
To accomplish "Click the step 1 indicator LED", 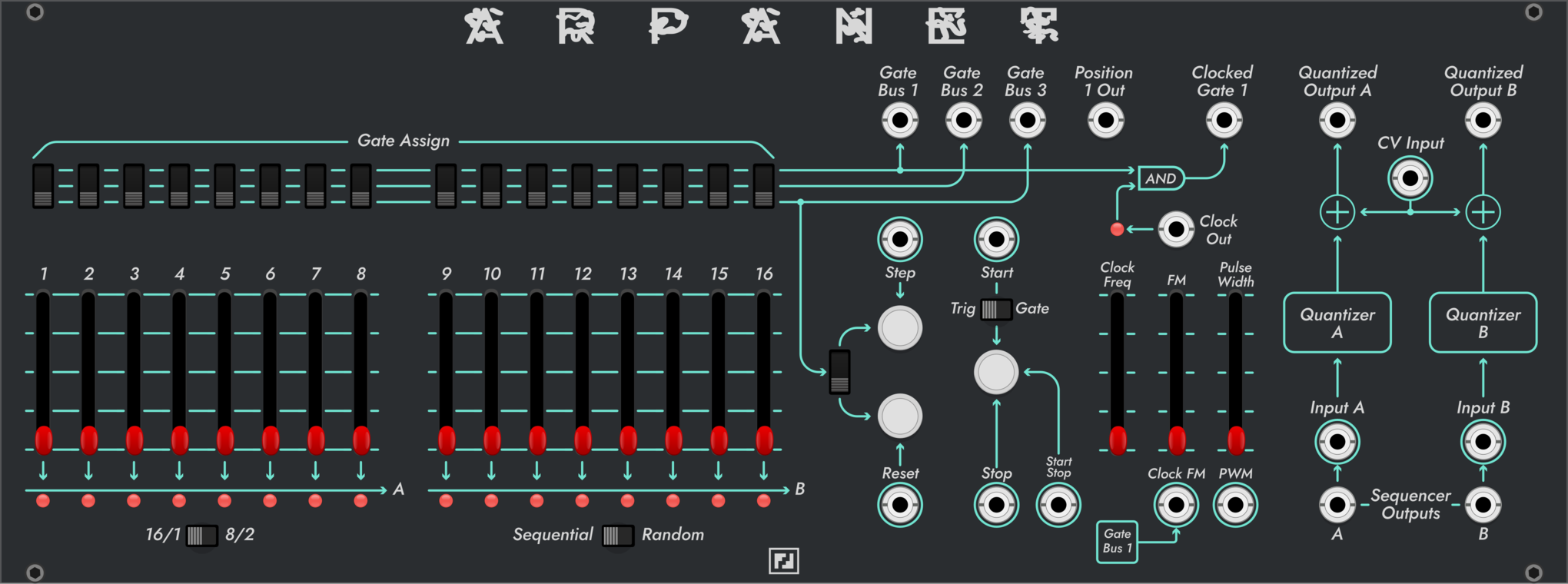I will [x=43, y=501].
